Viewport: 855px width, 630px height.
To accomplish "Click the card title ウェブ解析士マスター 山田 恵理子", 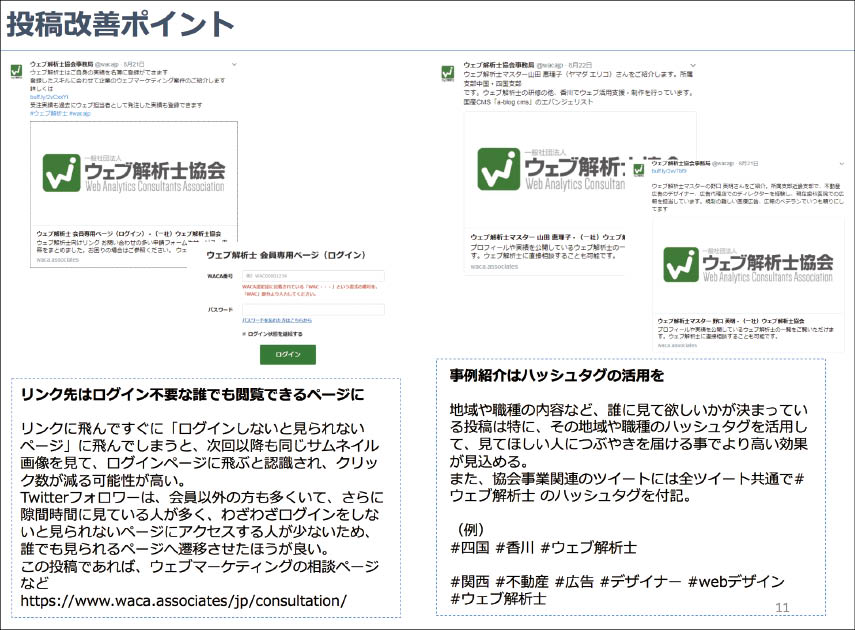I will click(547, 237).
